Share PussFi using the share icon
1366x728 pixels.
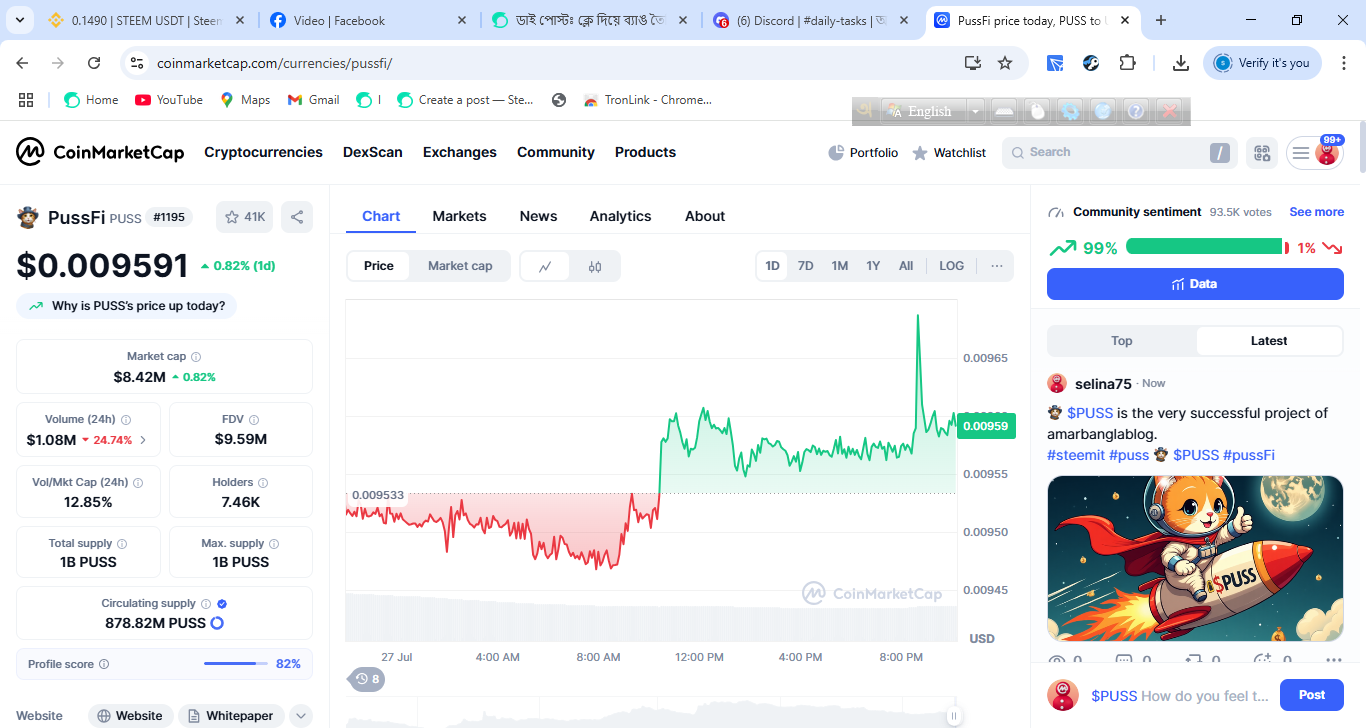click(296, 217)
